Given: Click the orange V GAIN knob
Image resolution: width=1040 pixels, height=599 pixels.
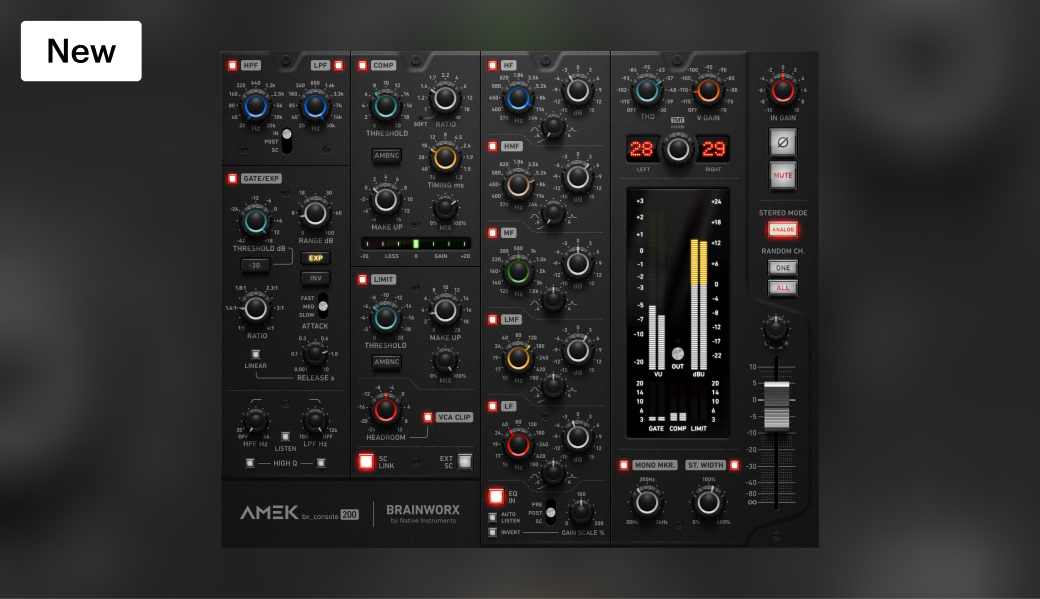Looking at the screenshot, I should pos(708,90).
